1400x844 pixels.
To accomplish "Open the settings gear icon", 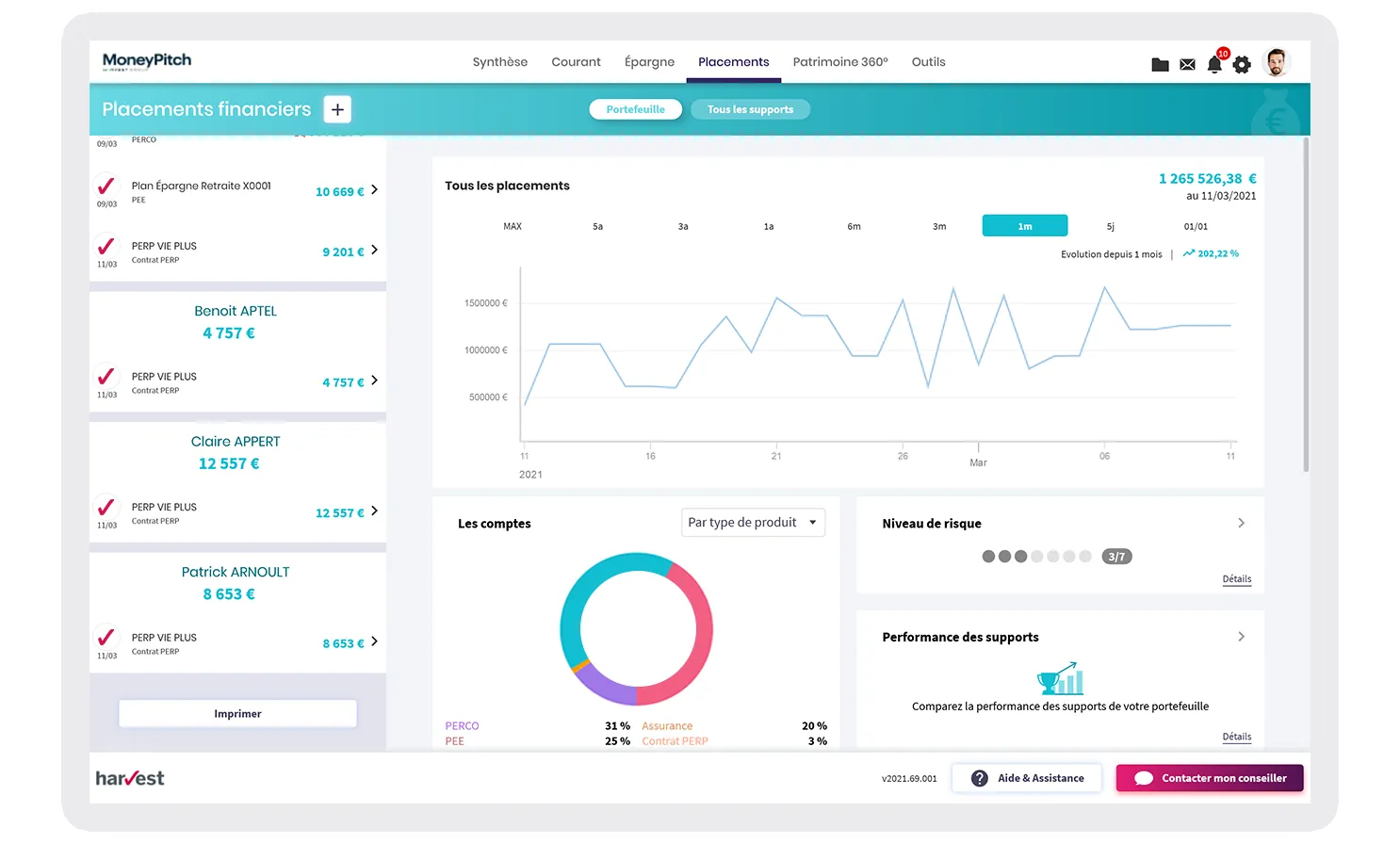I will (x=1242, y=65).
